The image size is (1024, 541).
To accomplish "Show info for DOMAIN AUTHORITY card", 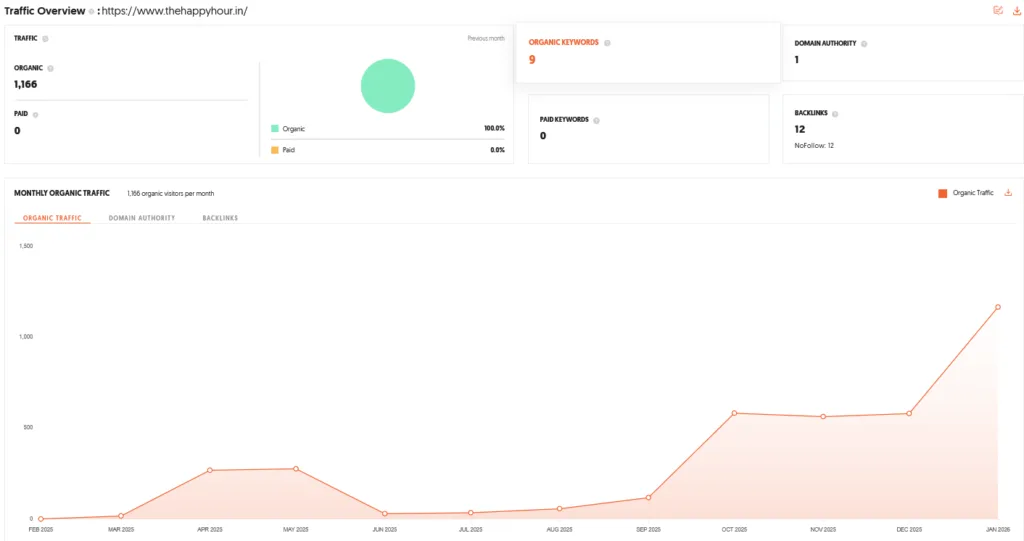I will point(864,44).
